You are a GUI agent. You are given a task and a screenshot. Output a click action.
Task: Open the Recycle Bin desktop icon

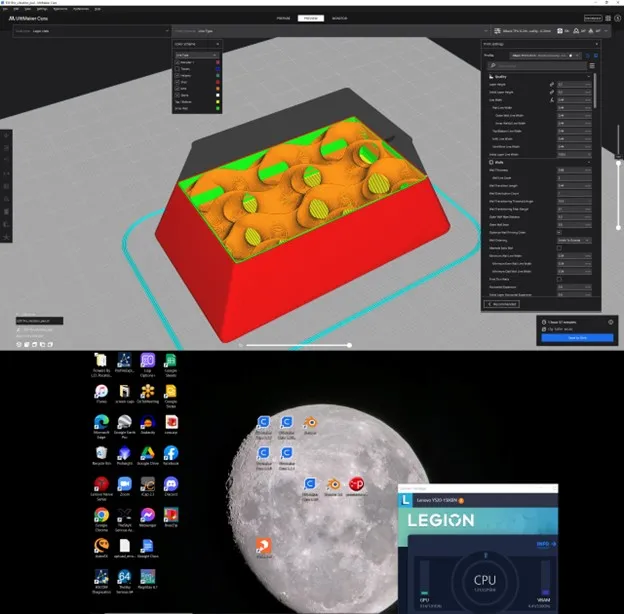[101, 455]
